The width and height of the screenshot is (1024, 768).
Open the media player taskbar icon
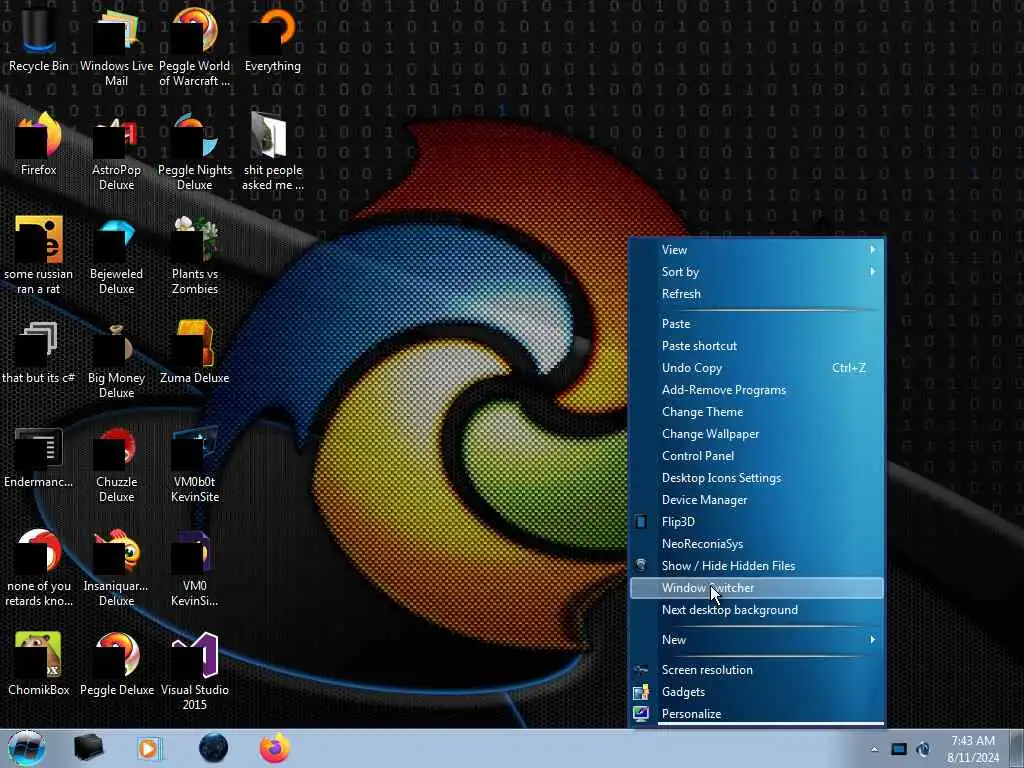148,748
